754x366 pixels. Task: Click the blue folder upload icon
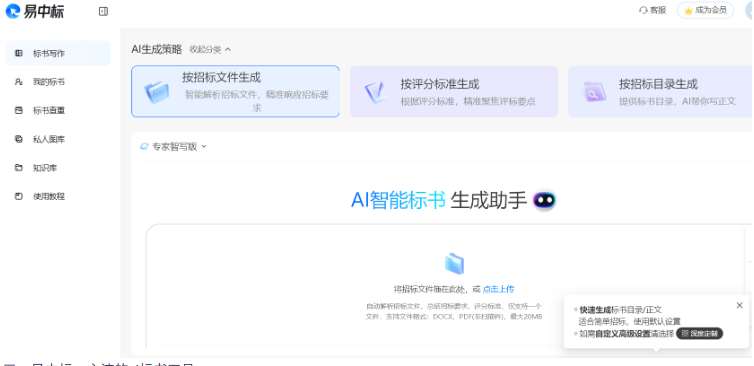tap(454, 264)
